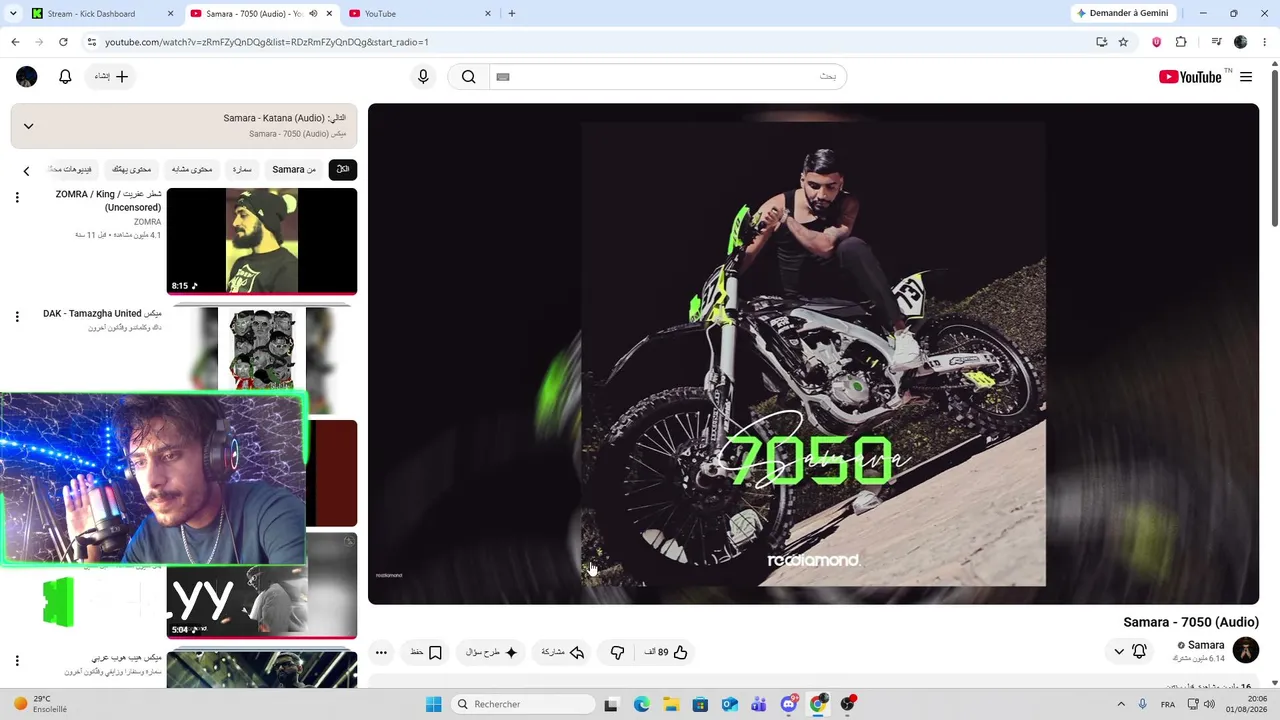Open Microsoft Store from taskbar
Viewport: 1280px width, 720px height.
701,704
